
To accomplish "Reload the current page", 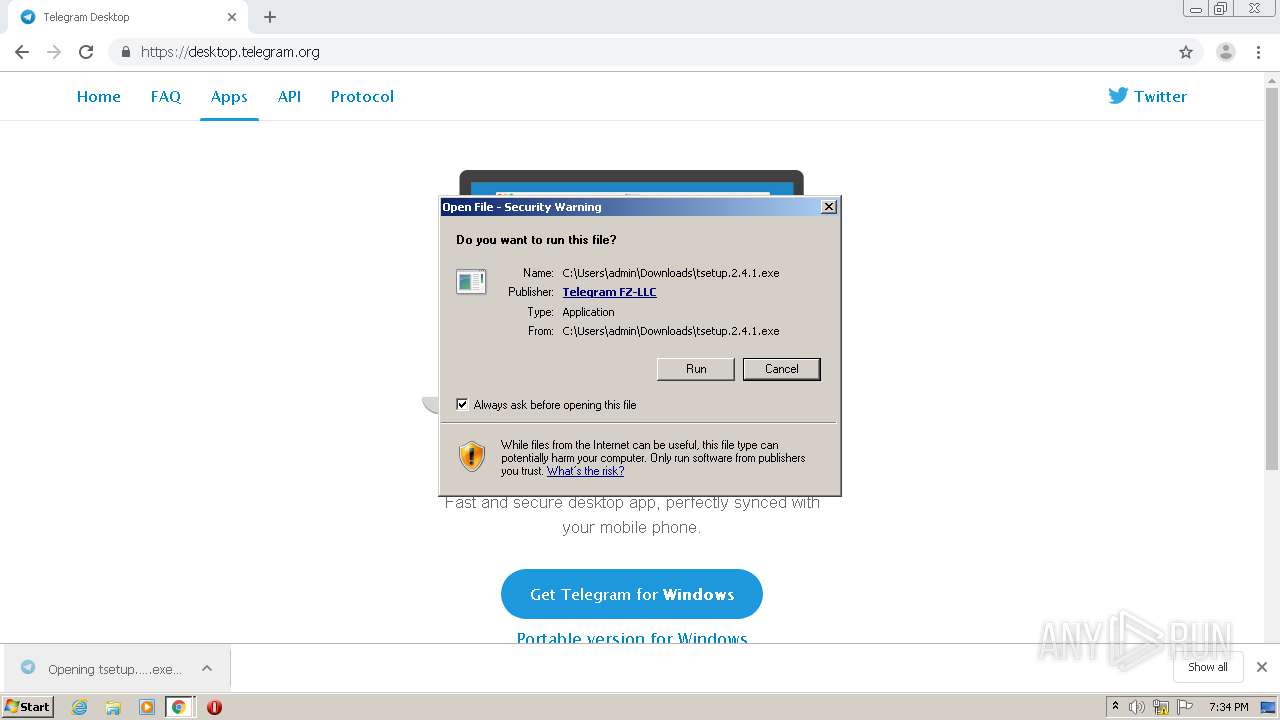I will pyautogui.click(x=86, y=52).
